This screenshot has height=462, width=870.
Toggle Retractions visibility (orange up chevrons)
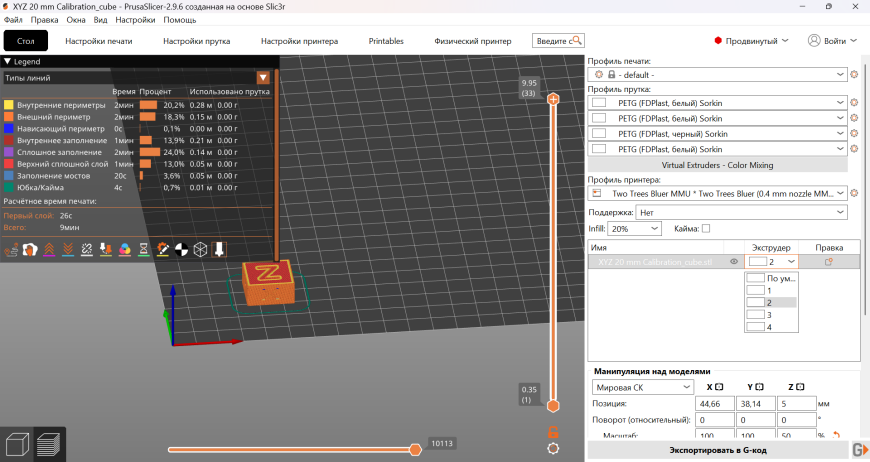tap(49, 250)
